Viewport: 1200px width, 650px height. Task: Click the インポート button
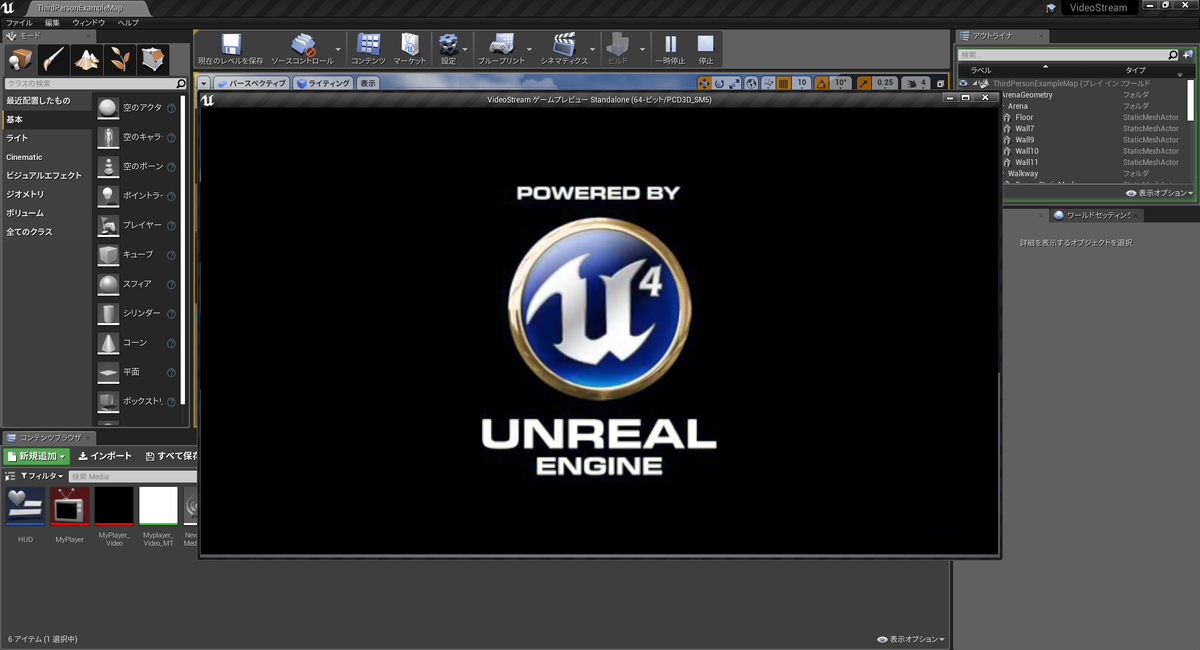[x=105, y=456]
